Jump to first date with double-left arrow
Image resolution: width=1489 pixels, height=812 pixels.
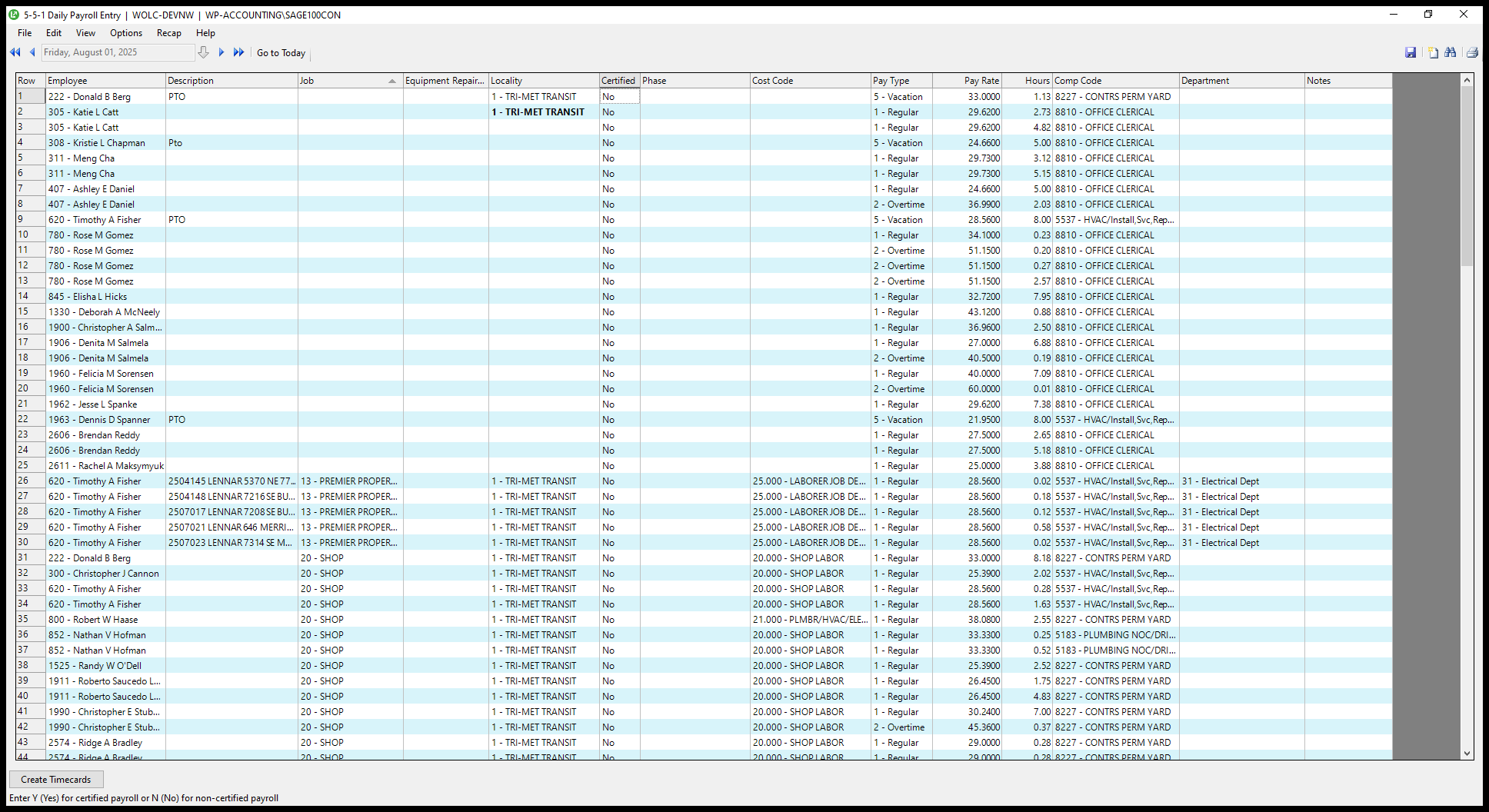point(15,52)
